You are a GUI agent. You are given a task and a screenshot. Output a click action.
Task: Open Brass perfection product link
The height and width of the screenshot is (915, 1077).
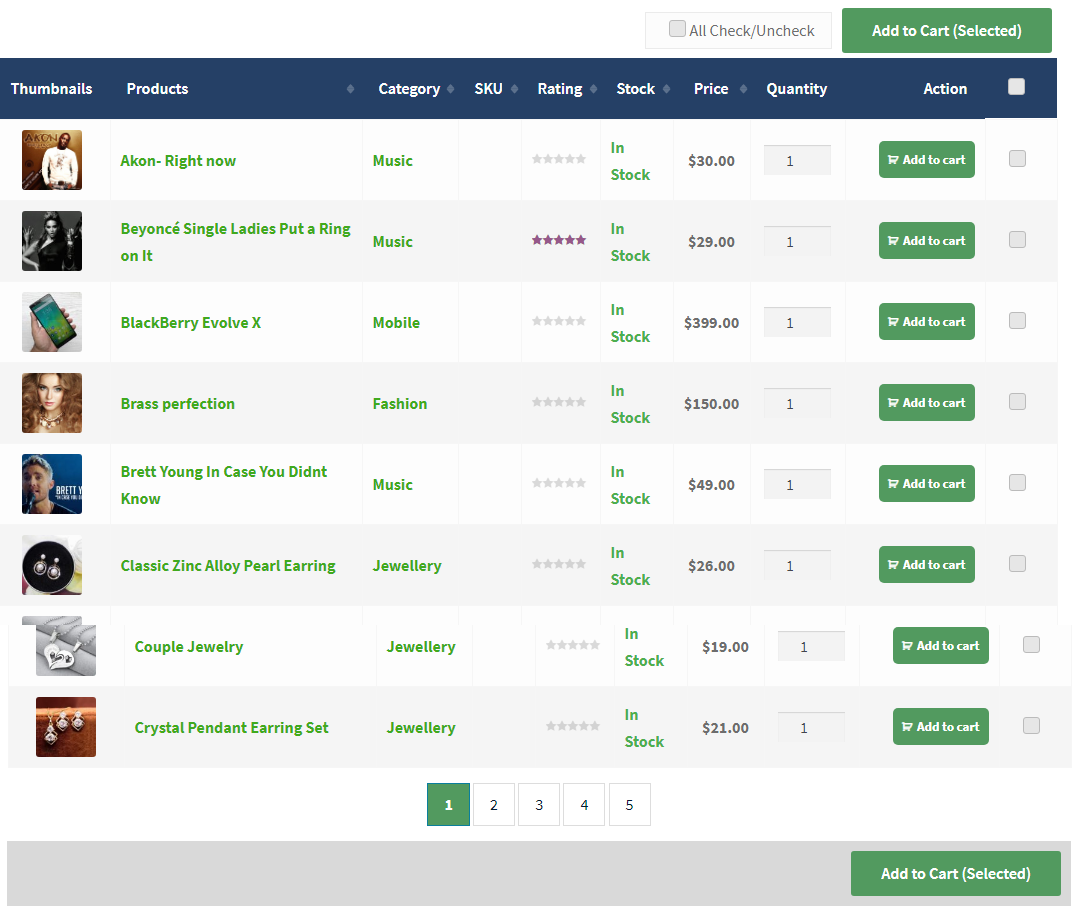[178, 404]
